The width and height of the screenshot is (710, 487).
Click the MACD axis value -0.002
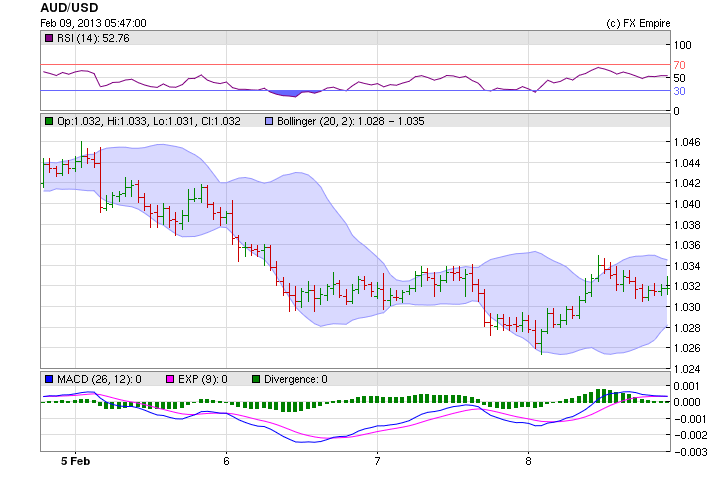coord(689,435)
